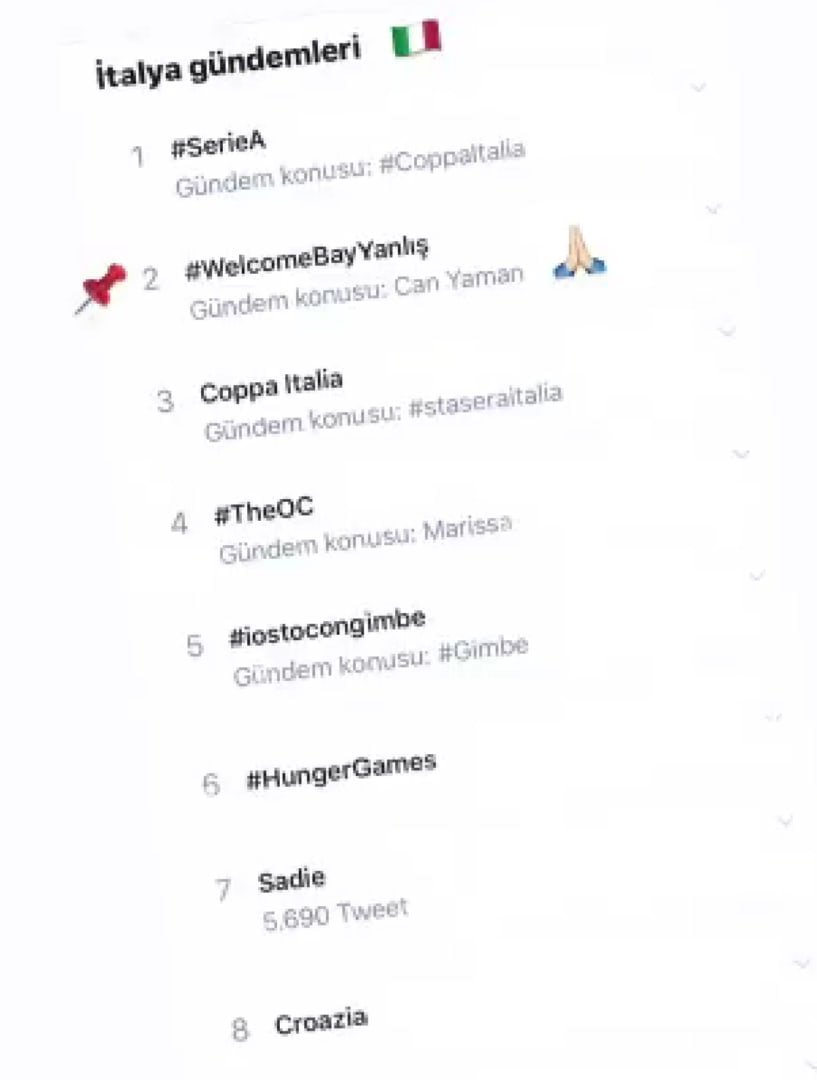The height and width of the screenshot is (1080, 817).
Task: Open the chevron menu for #SerieA trend
Action: tap(698, 87)
